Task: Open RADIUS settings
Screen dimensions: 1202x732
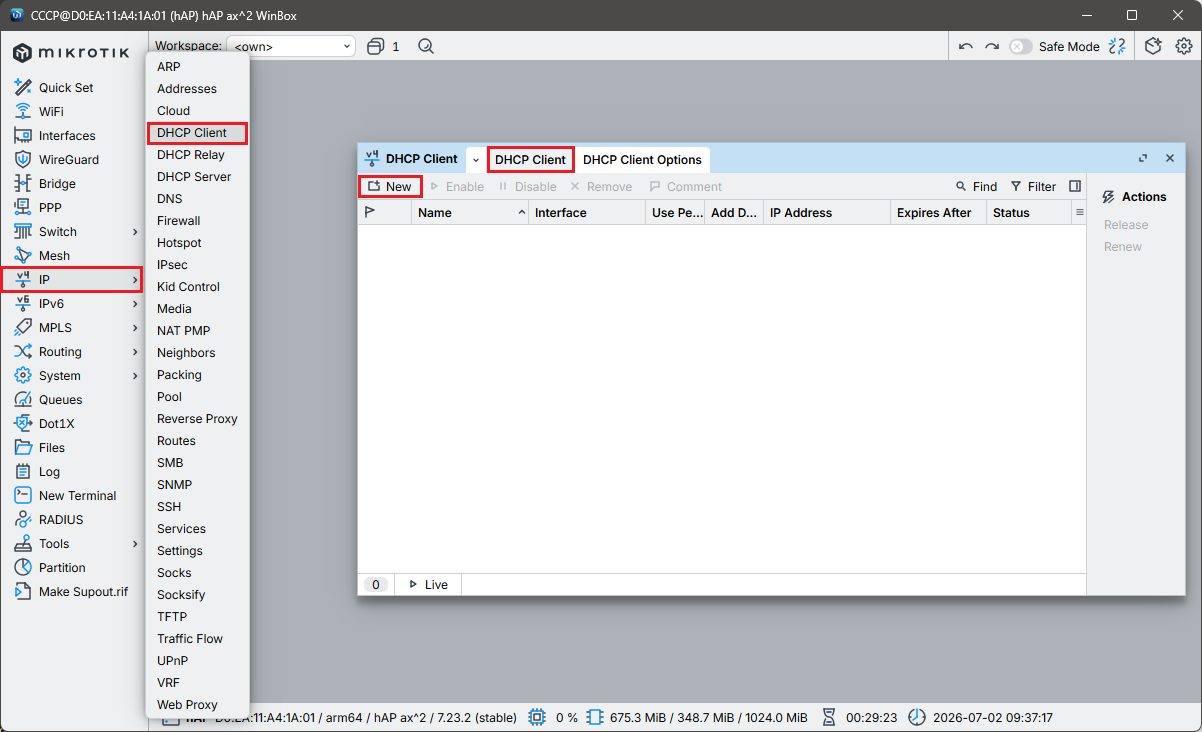Action: pos(61,520)
